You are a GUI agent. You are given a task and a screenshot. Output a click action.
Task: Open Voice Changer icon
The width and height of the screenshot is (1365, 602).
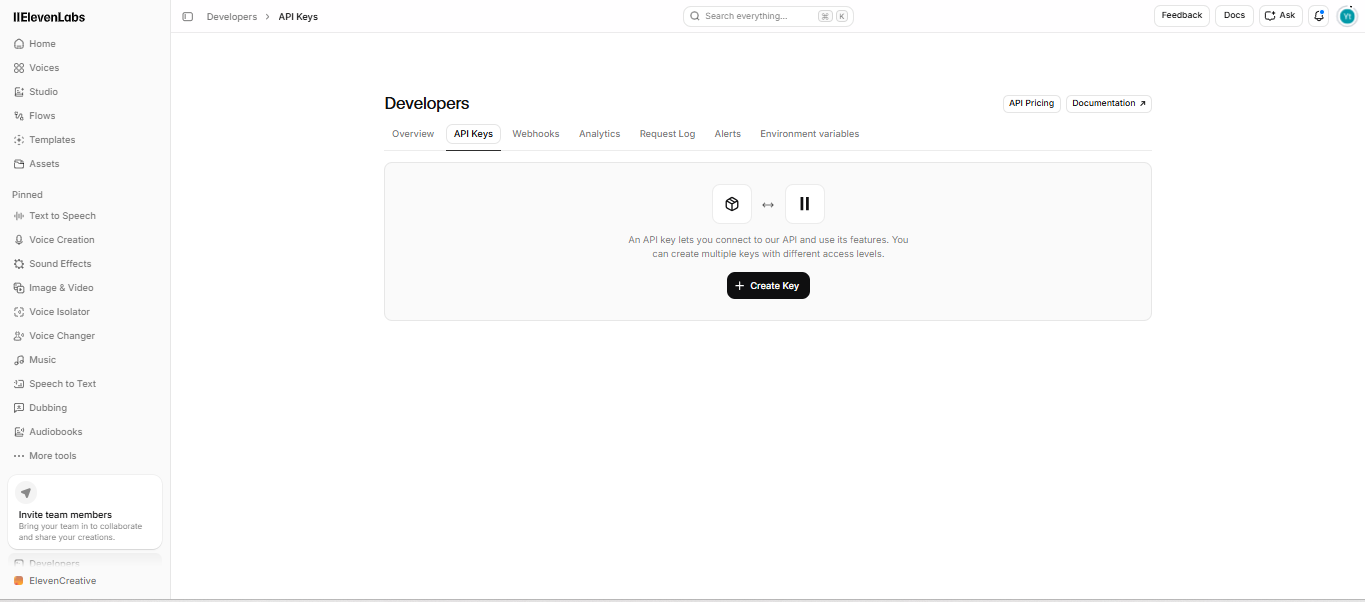coord(19,336)
